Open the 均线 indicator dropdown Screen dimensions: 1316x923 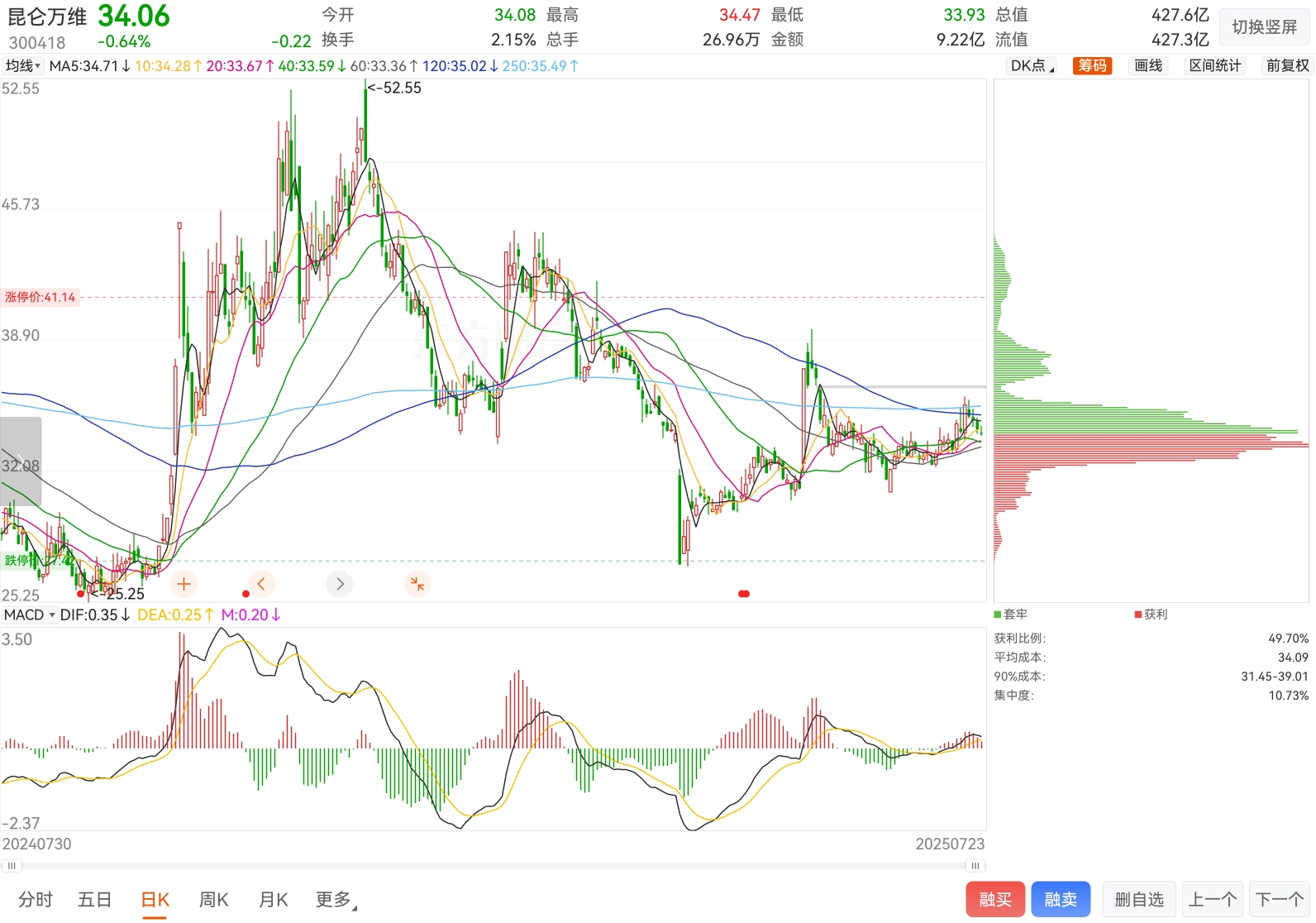tap(22, 66)
